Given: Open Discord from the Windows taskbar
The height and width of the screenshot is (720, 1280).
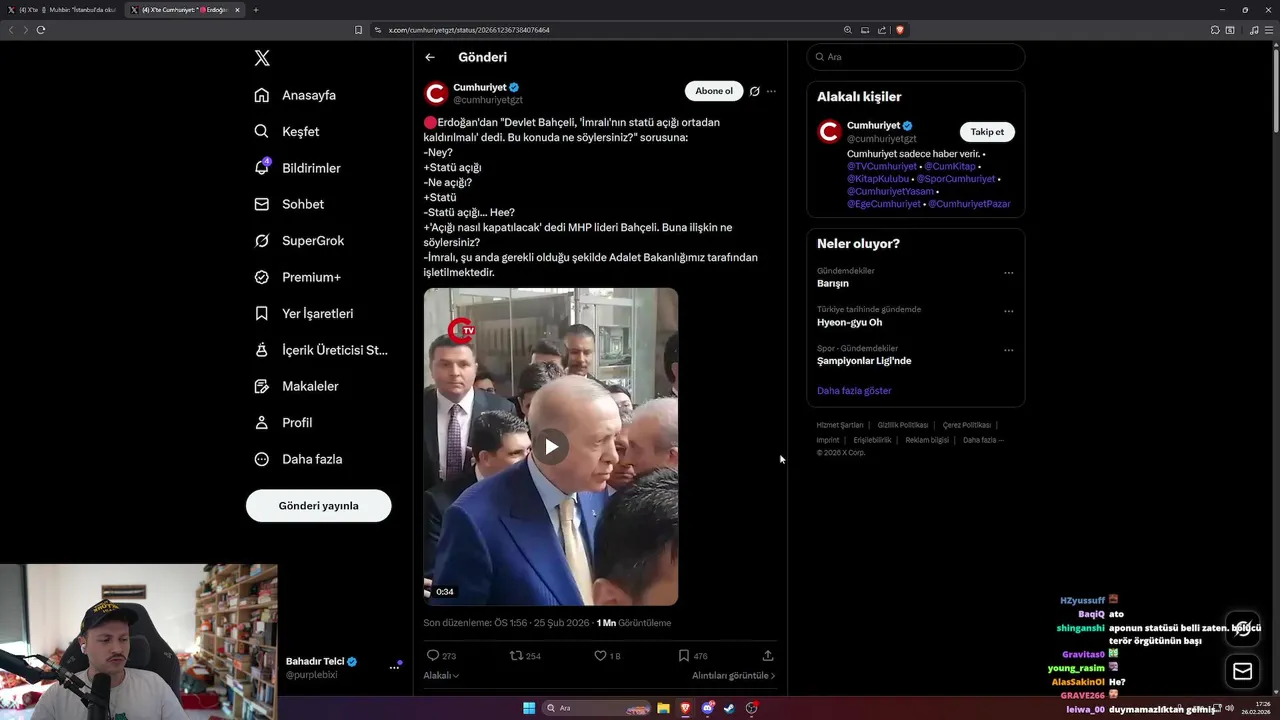Looking at the screenshot, I should 707,708.
